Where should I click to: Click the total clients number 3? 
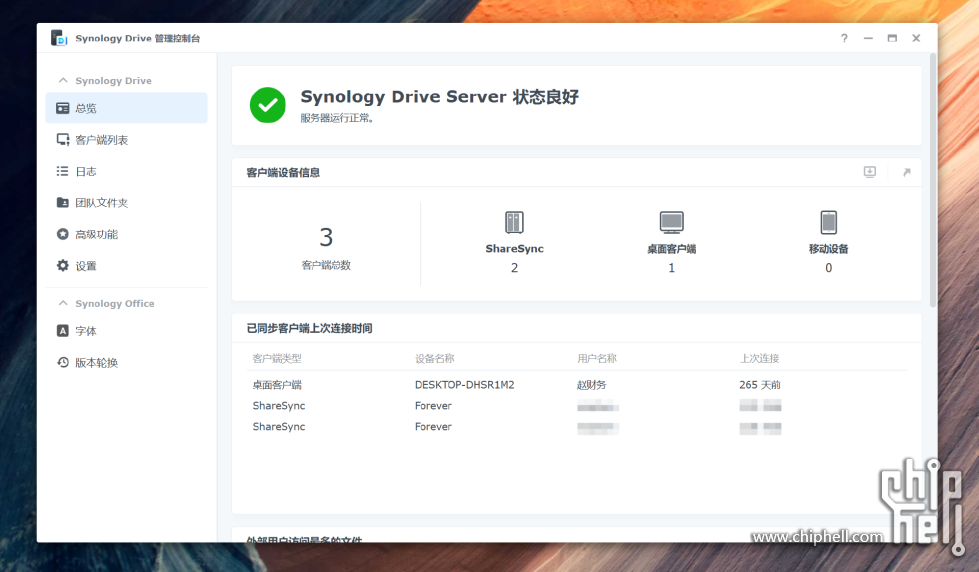[x=326, y=237]
